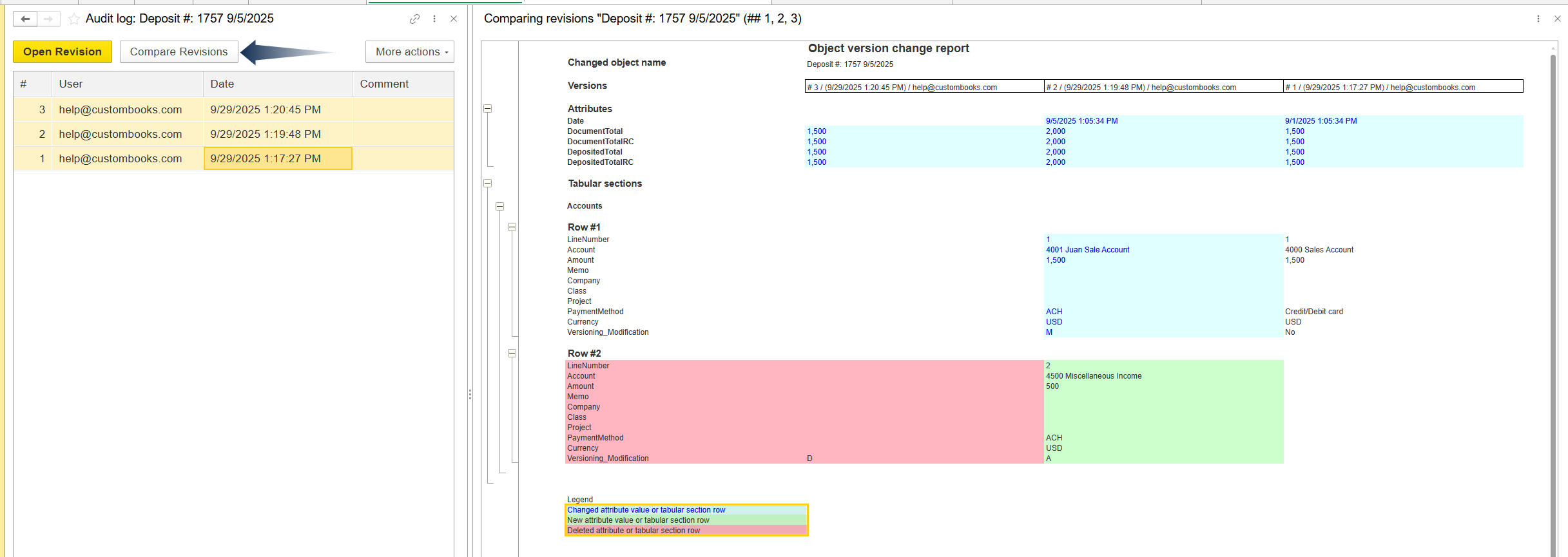The image size is (1568, 557).
Task: Click the back navigation arrow
Action: (25, 19)
